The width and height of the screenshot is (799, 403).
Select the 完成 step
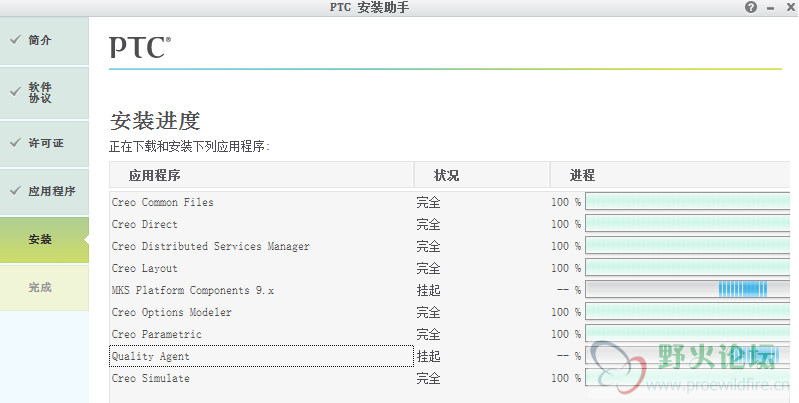point(44,287)
